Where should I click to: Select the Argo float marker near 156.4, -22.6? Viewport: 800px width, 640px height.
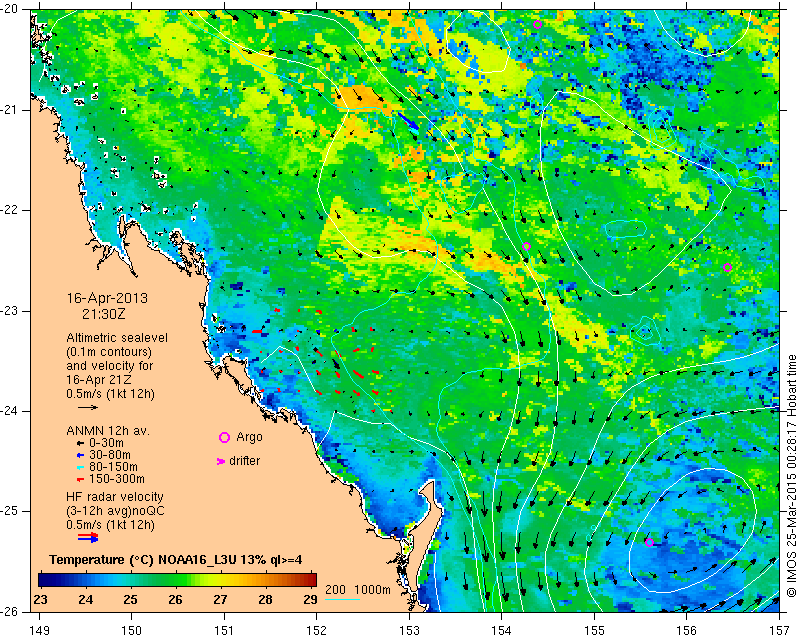728,267
